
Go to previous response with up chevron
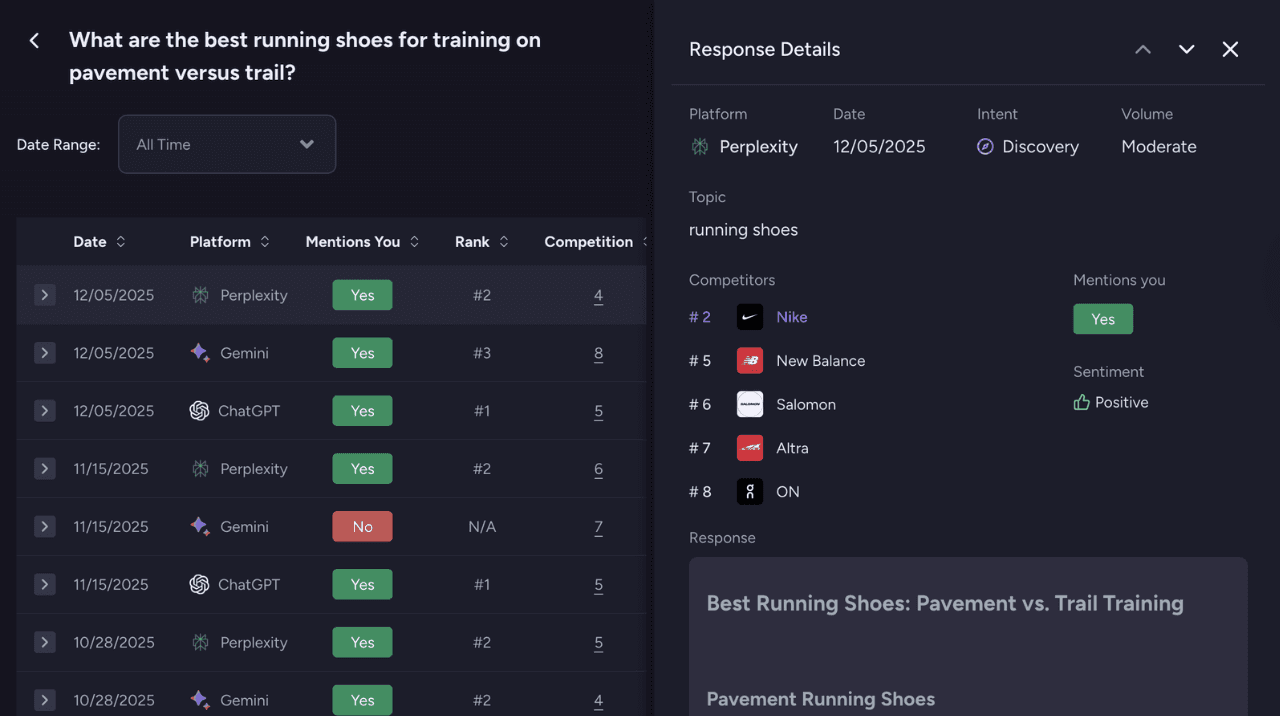(x=1143, y=49)
